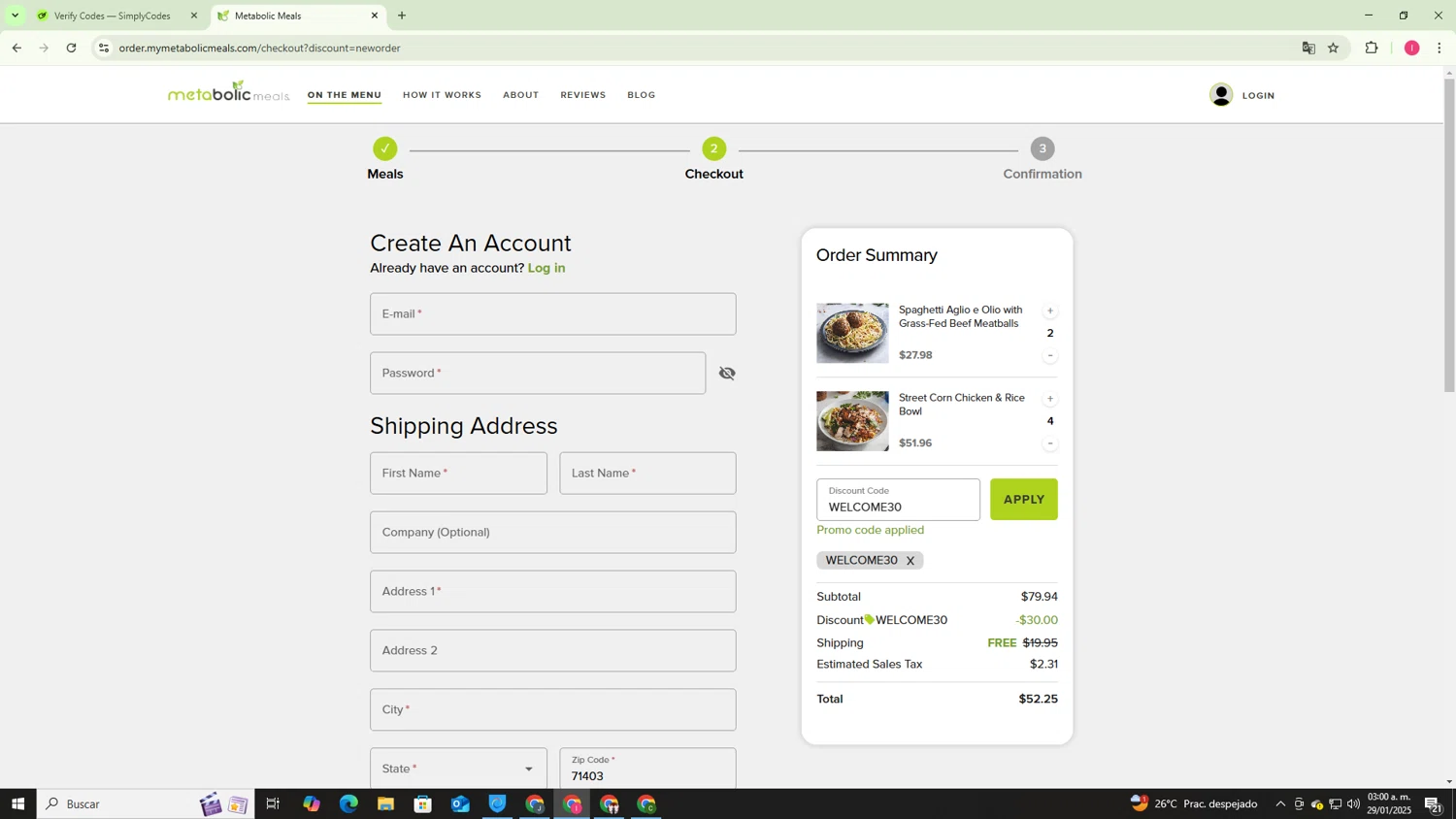This screenshot has width=1456, height=819.
Task: Click the Confirmation step 3 circle
Action: tap(1042, 148)
